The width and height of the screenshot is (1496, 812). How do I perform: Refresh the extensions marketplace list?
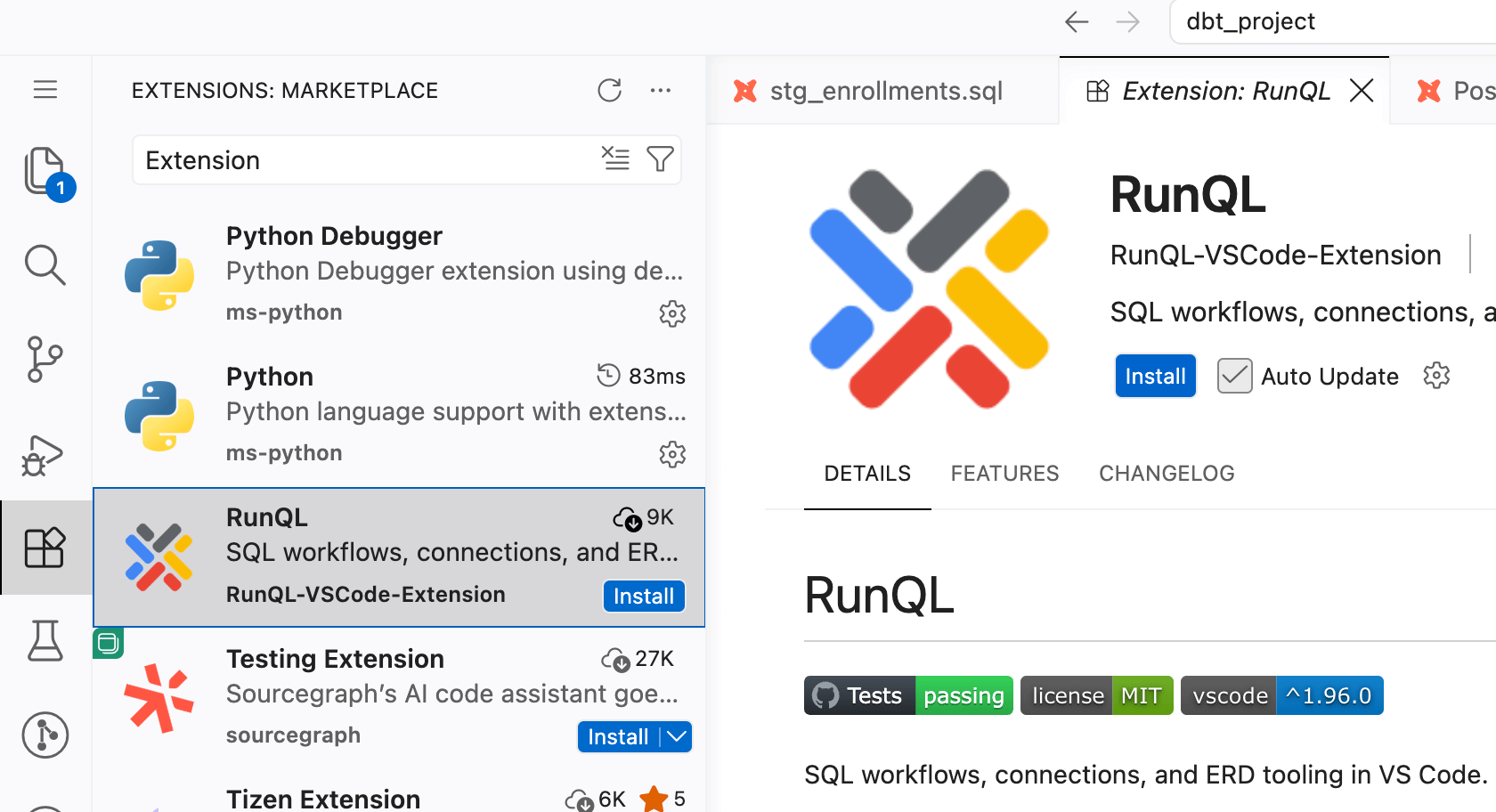tap(610, 90)
